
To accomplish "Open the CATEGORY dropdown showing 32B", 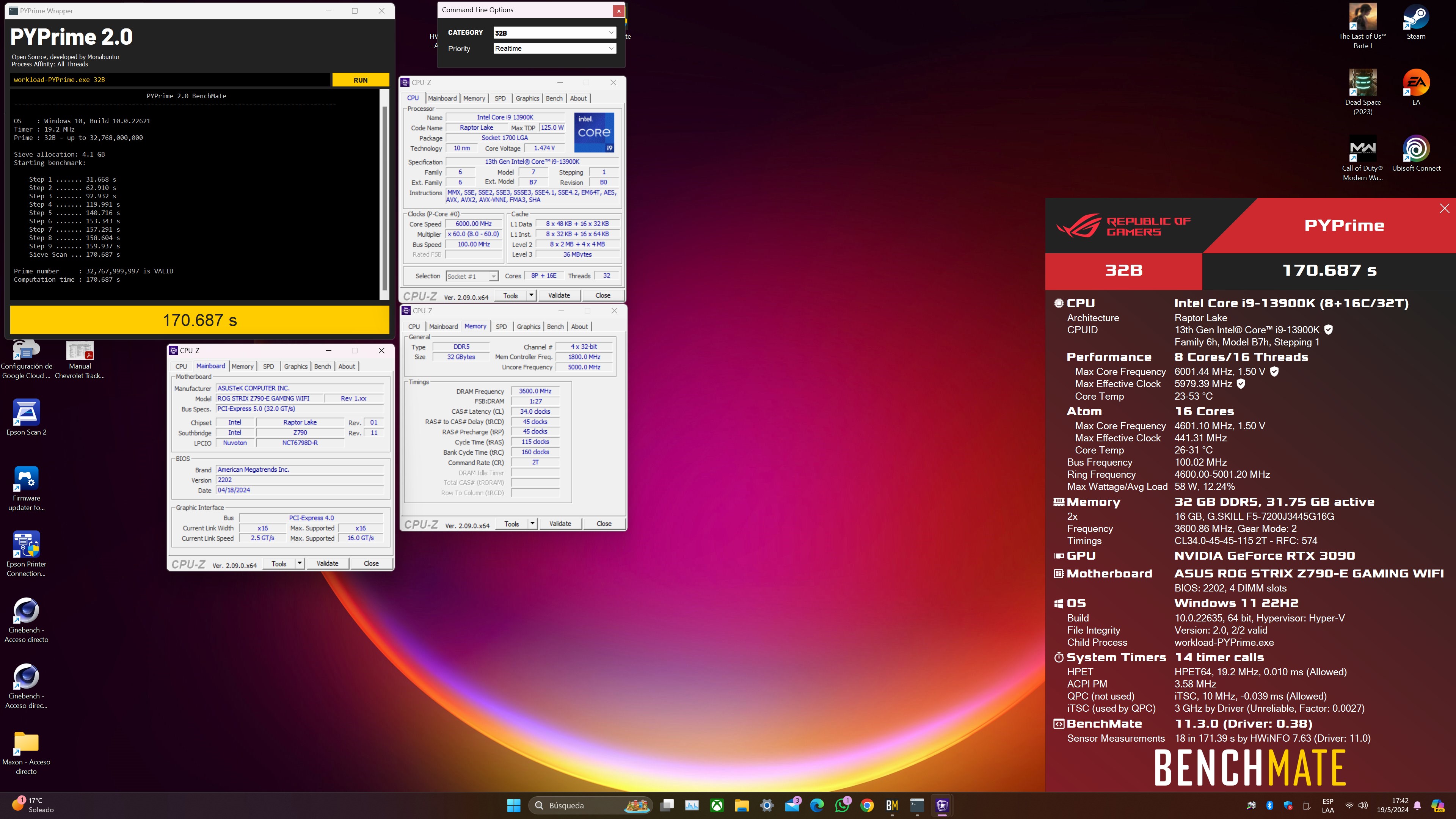I will click(554, 33).
